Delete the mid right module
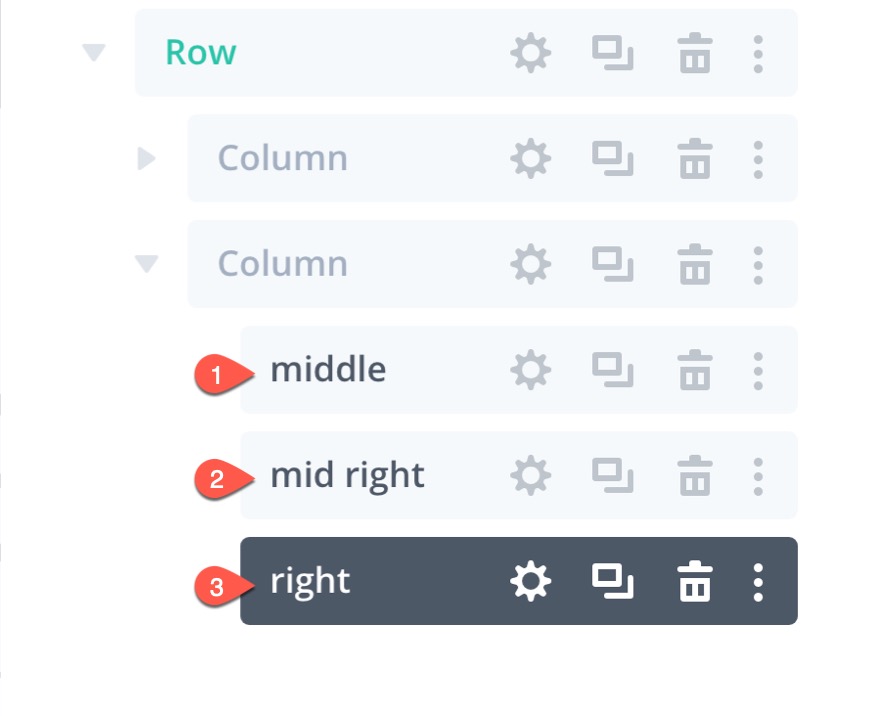880x716 pixels. 694,476
